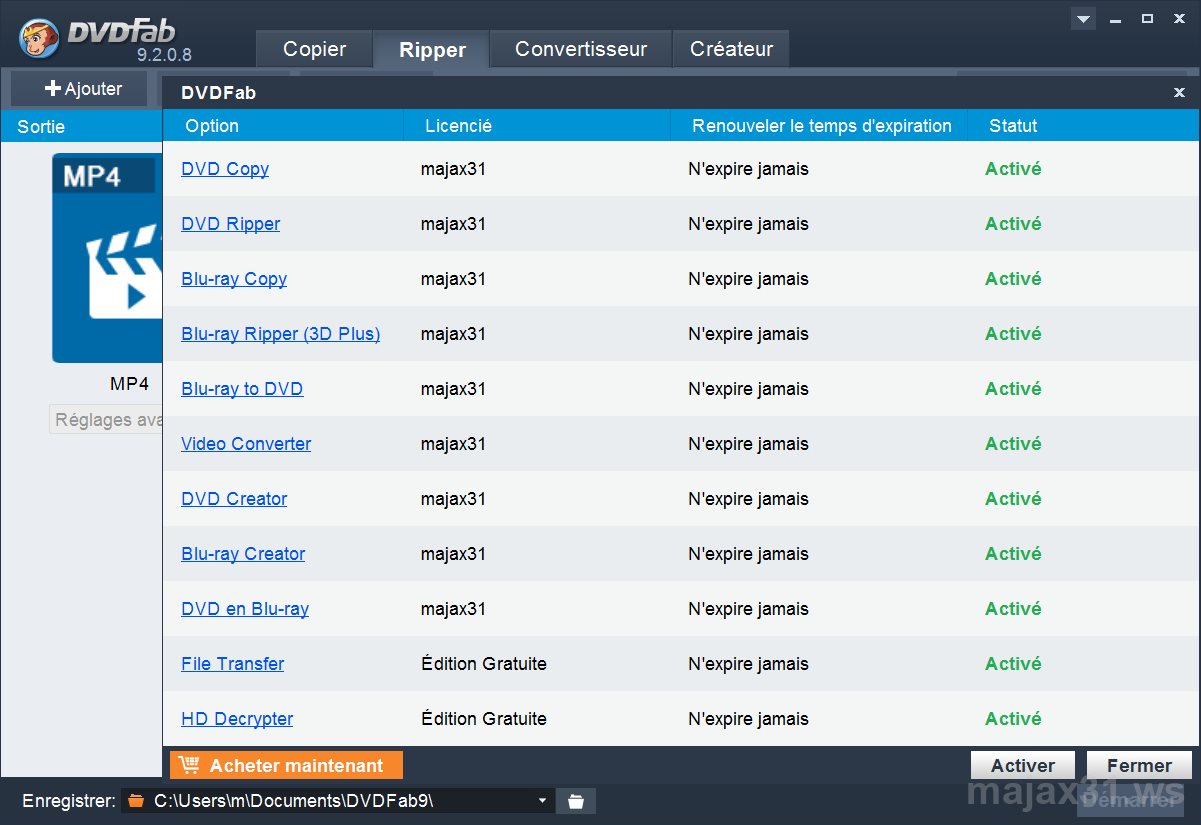Open the Video Converter link
Viewport: 1201px width, 825px height.
coord(246,444)
